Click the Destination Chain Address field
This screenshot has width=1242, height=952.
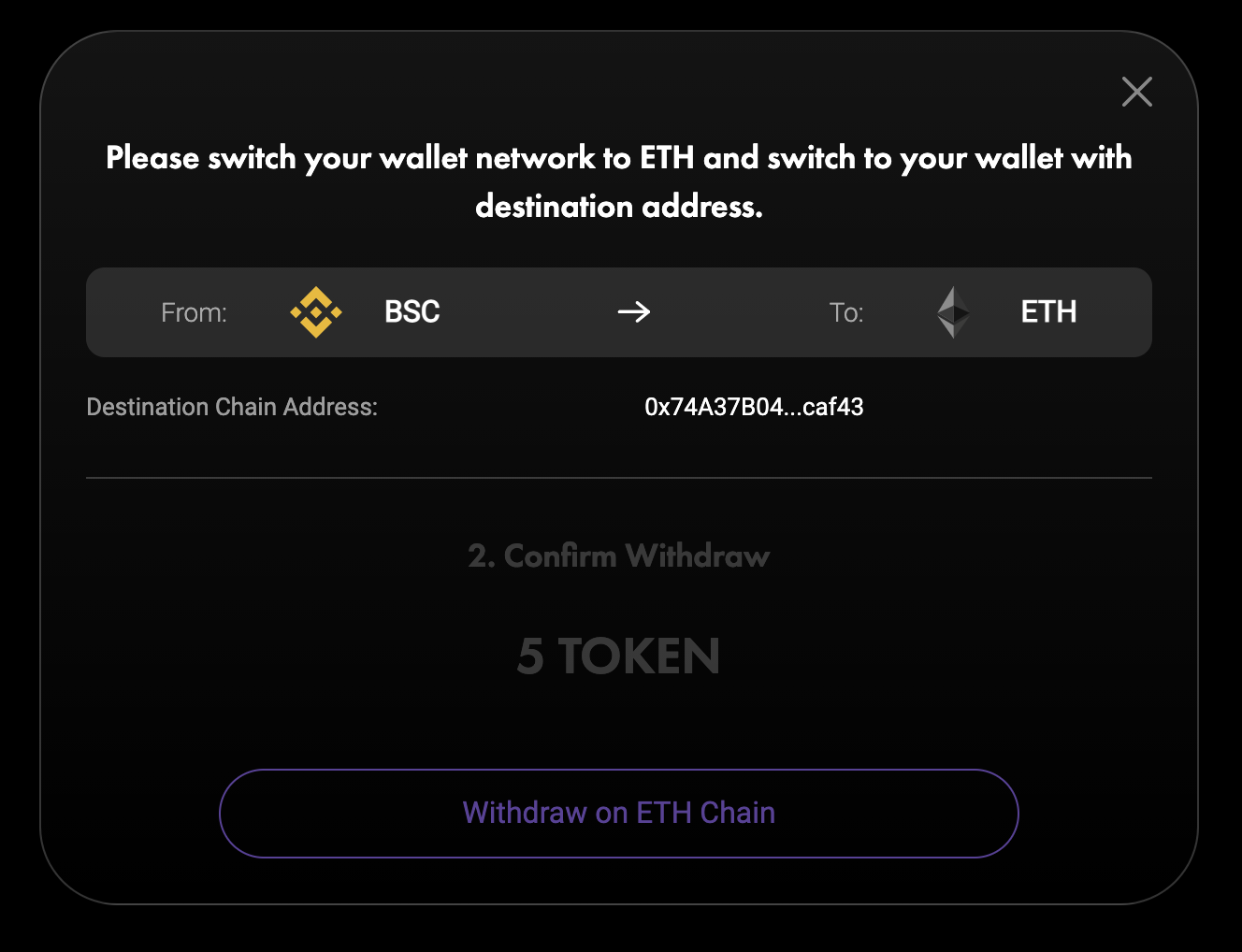[232, 407]
